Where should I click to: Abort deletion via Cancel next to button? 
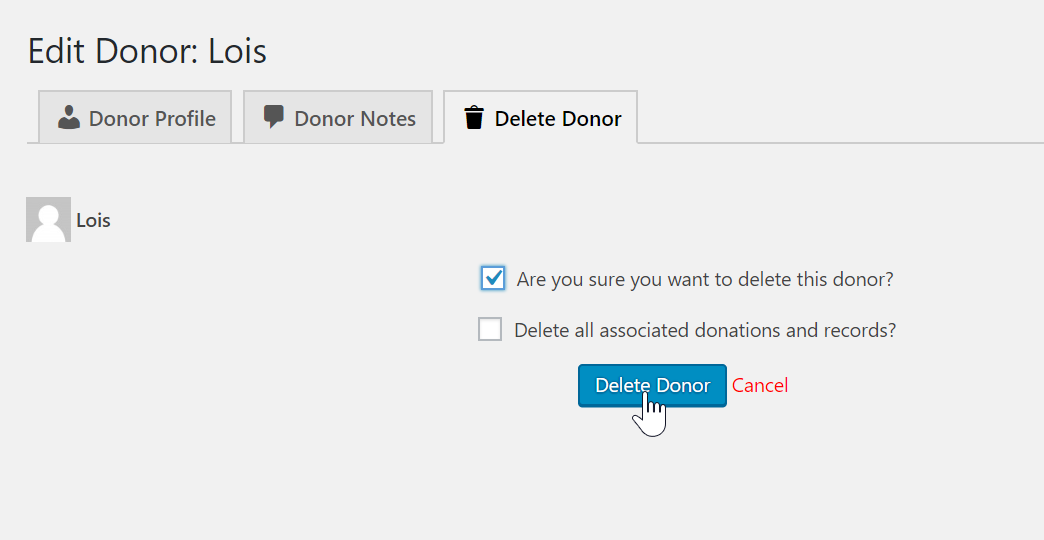760,385
